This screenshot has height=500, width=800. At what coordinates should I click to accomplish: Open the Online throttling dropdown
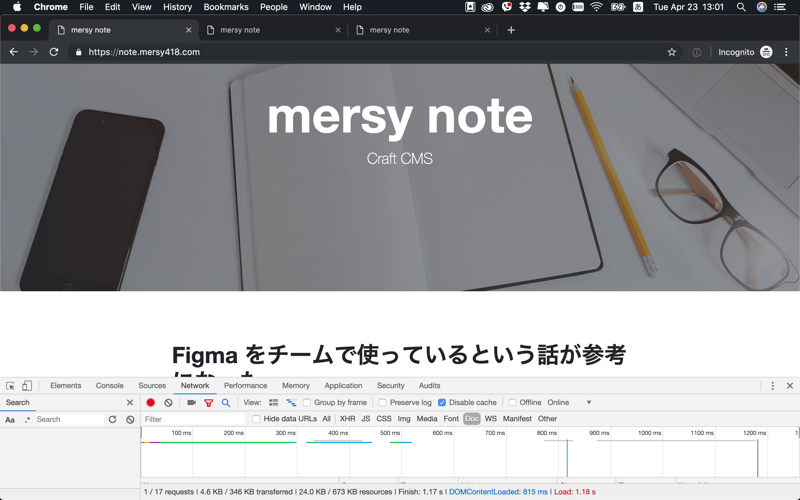coord(570,403)
